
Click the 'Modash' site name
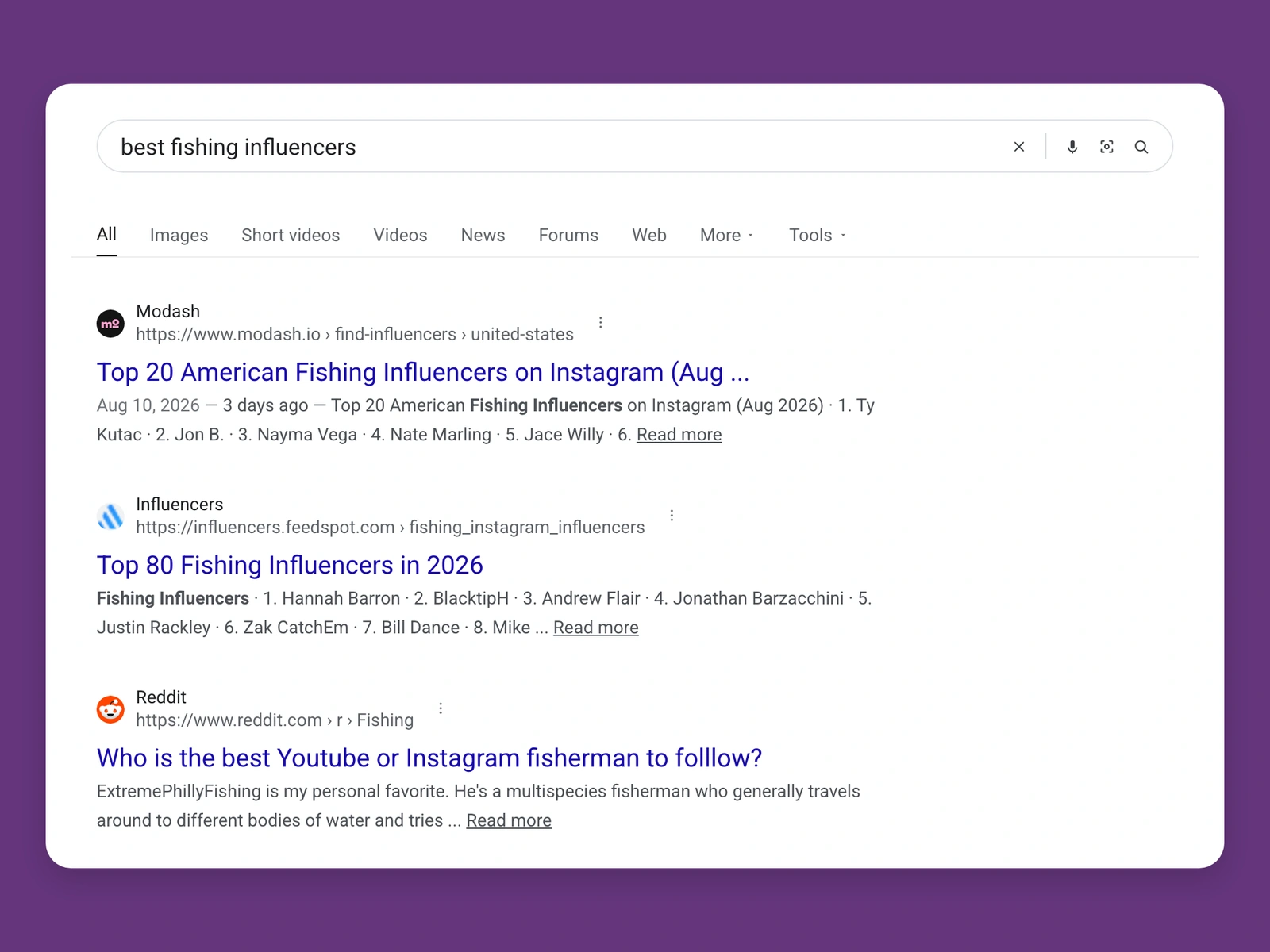click(x=168, y=311)
